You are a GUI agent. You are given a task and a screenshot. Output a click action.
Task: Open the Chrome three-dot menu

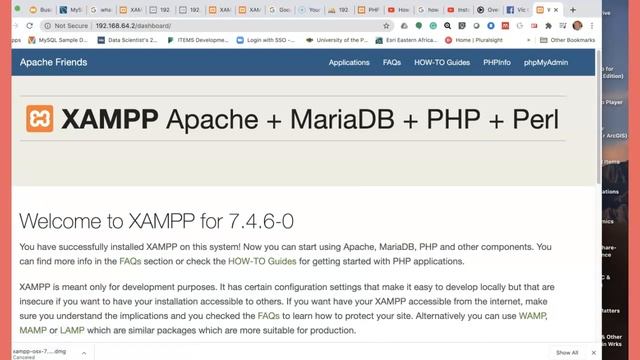[592, 26]
